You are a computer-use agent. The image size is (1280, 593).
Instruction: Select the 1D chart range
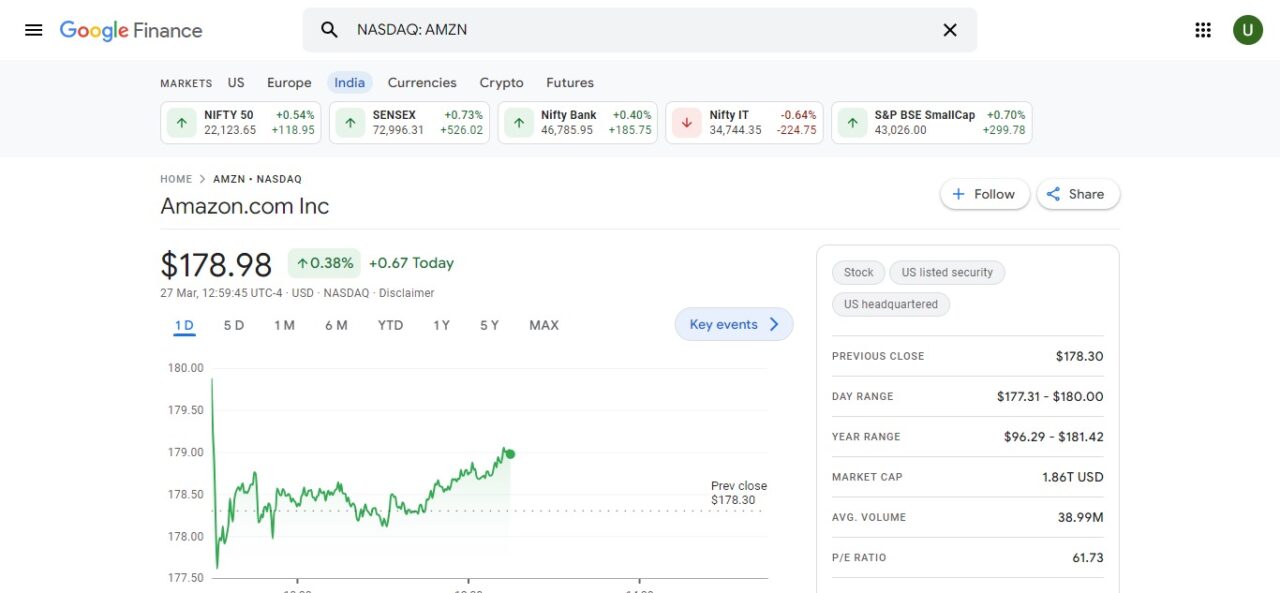click(184, 325)
